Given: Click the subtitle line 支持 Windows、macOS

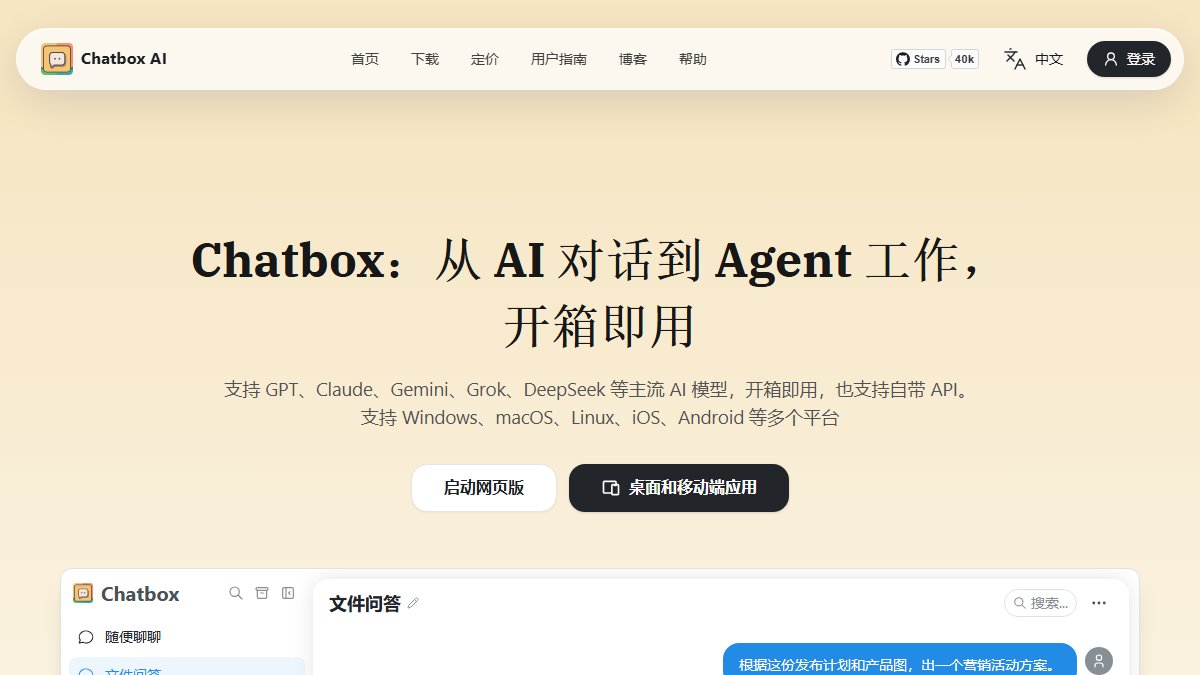Looking at the screenshot, I should [x=600, y=418].
